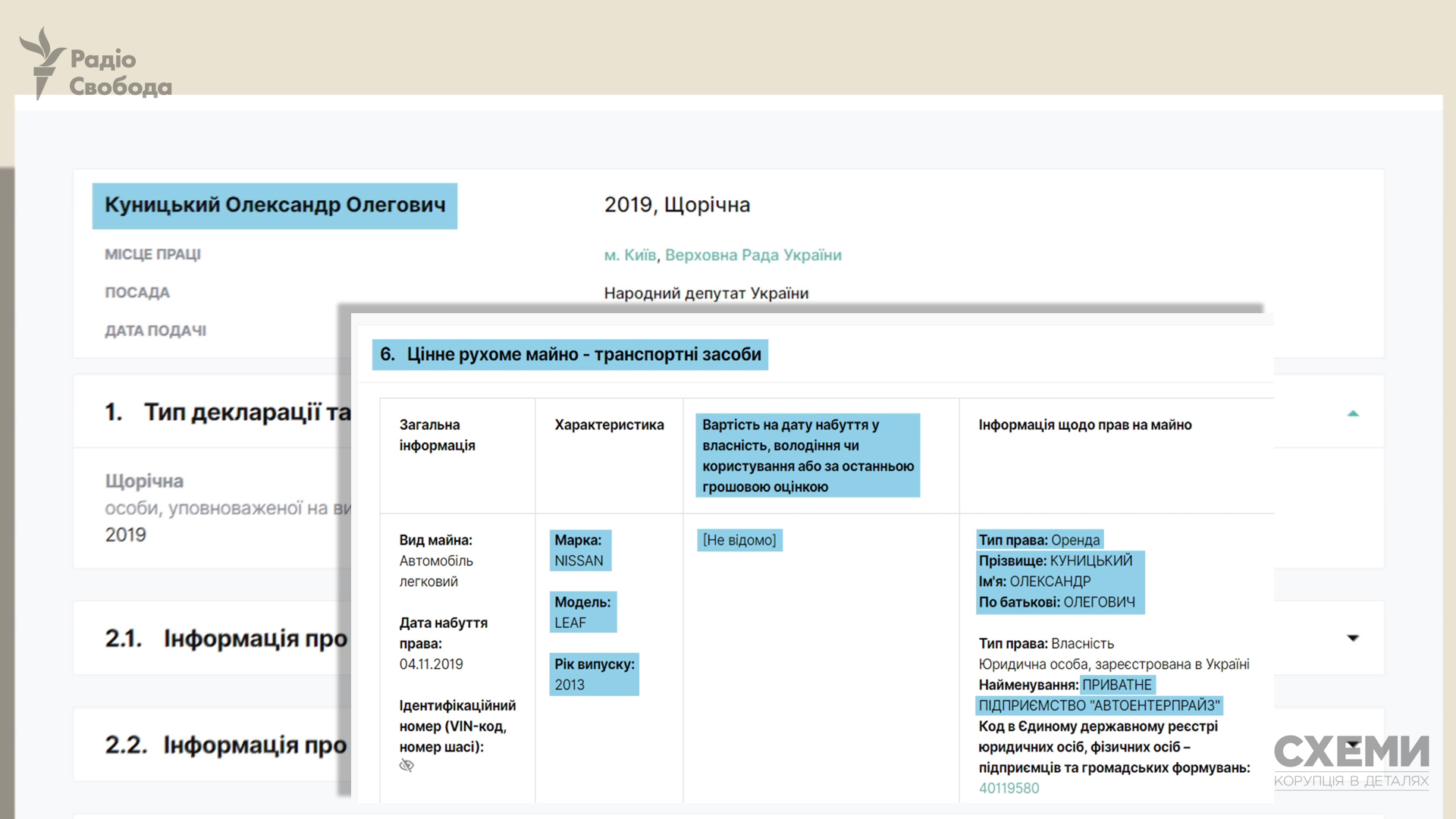The image size is (1456, 819).
Task: Click the [Не відомо] value cell
Action: point(739,540)
